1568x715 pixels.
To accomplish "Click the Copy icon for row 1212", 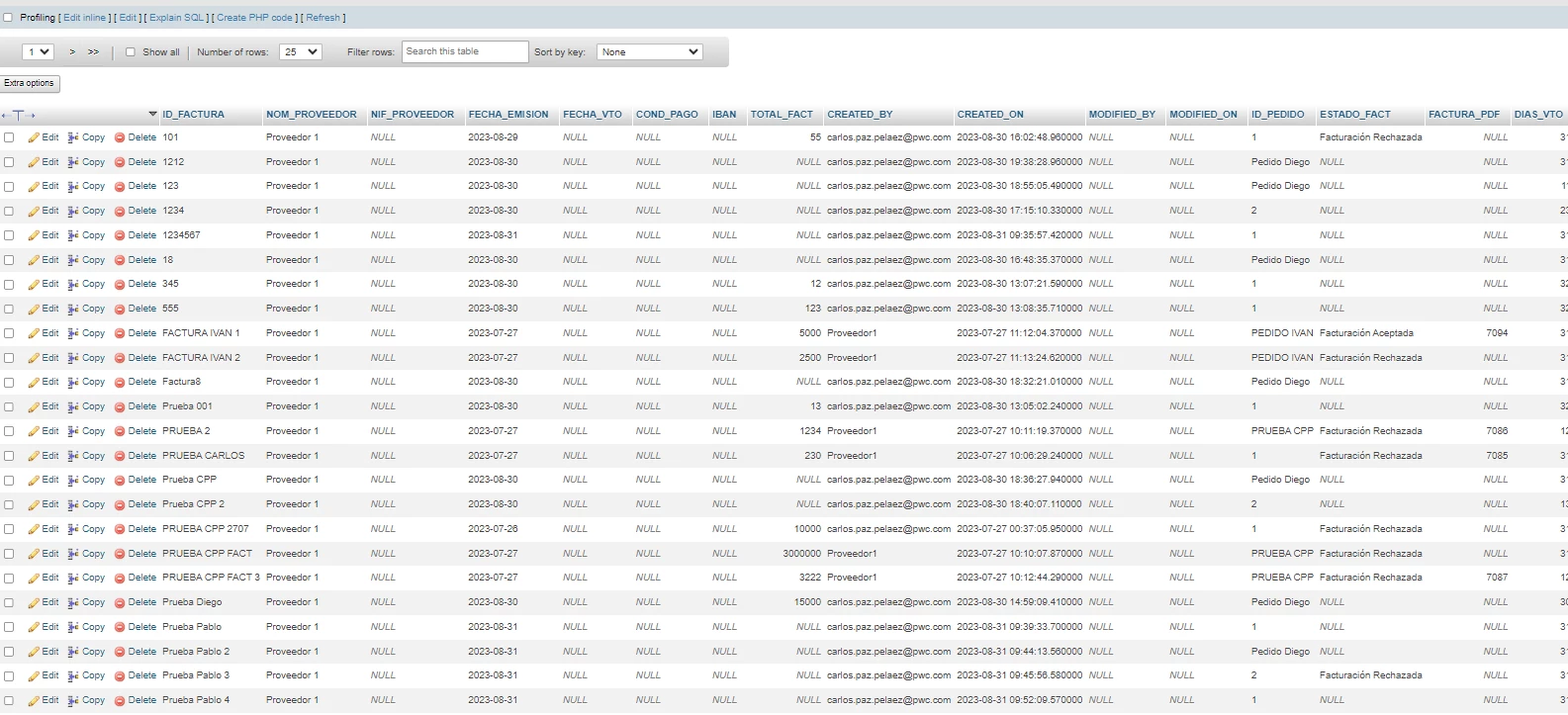I will [73, 162].
